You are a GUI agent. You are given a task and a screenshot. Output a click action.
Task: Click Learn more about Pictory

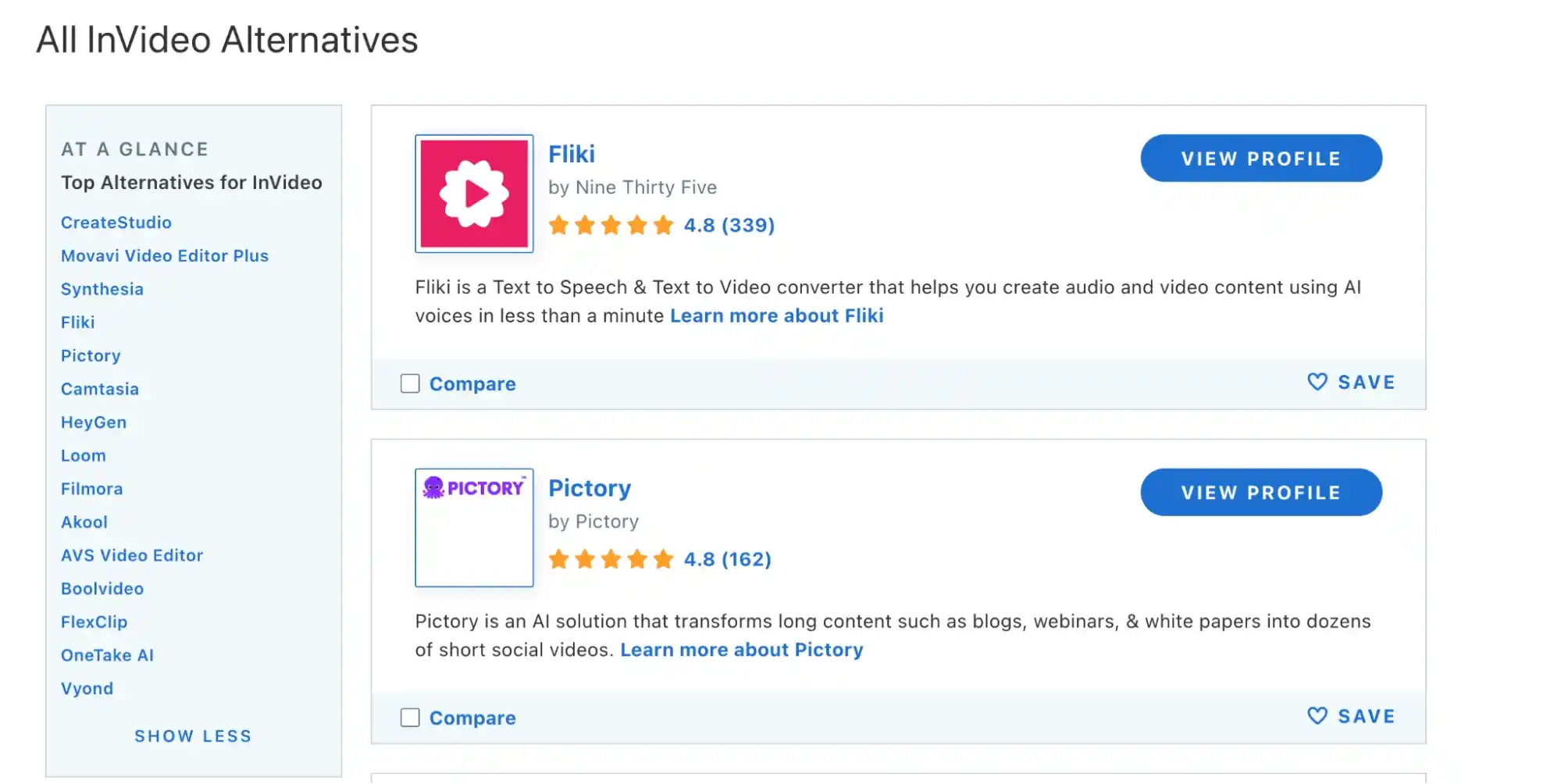point(741,649)
